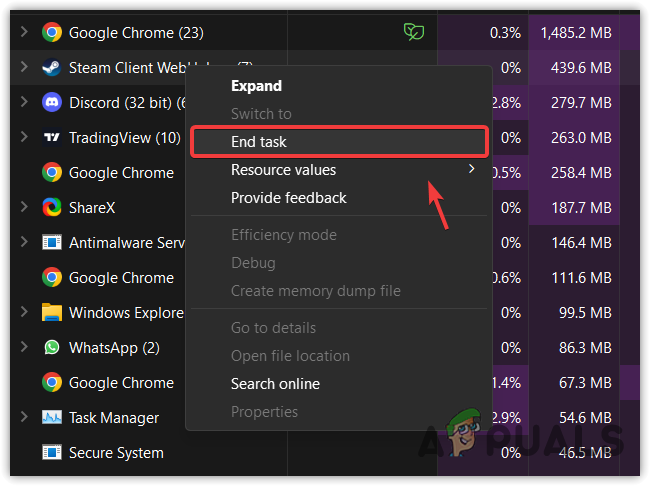This screenshot has height=486, width=650.
Task: Click the Steam Client WebHelper icon
Action: point(51,68)
